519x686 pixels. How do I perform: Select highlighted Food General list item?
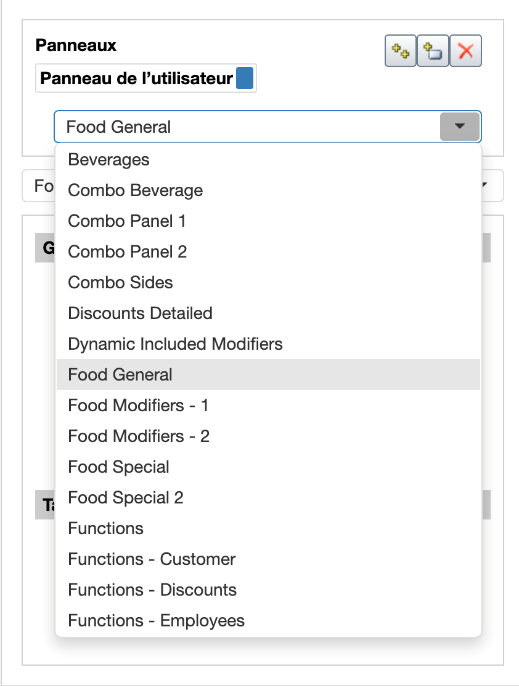268,374
